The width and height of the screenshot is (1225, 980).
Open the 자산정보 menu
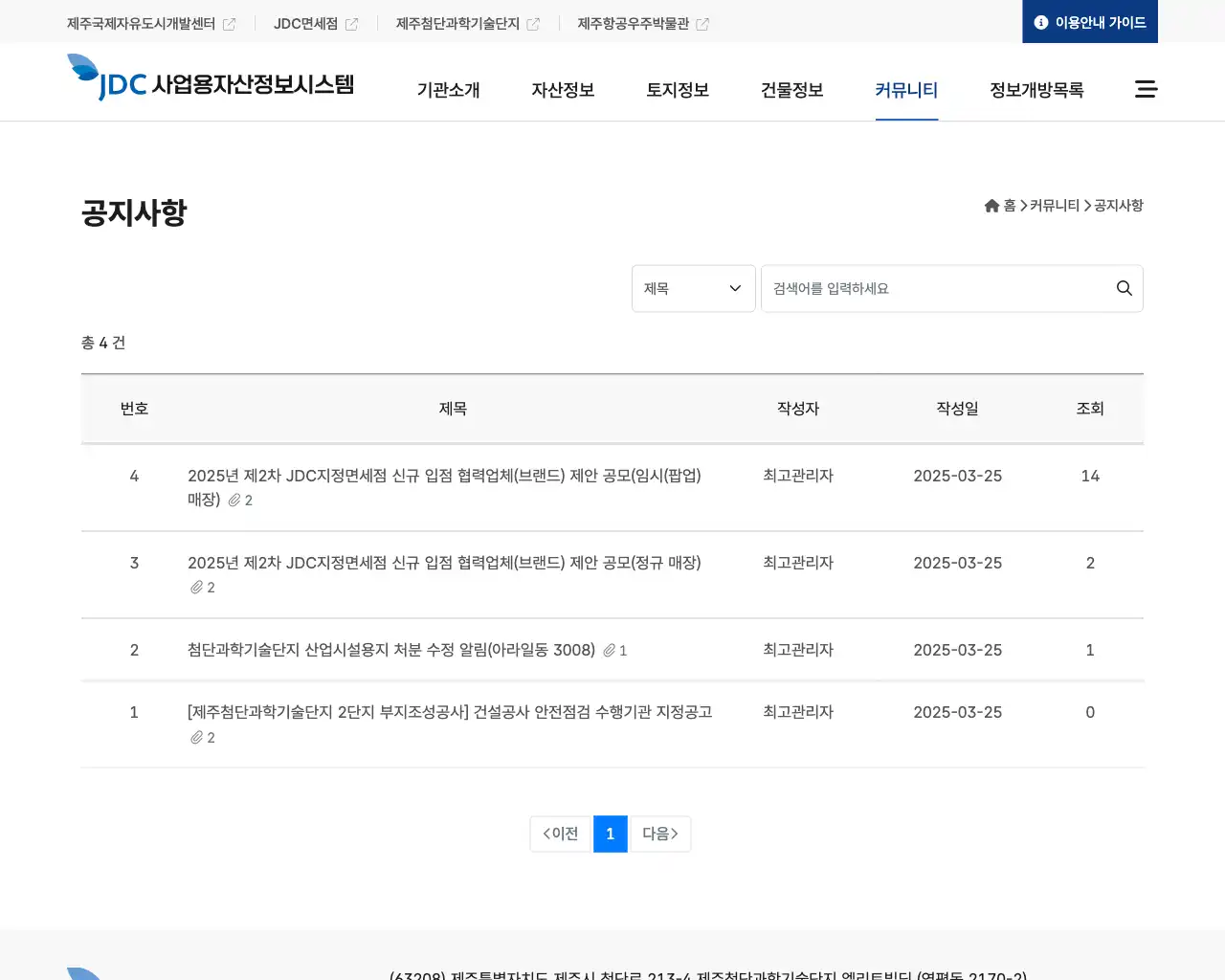point(563,90)
